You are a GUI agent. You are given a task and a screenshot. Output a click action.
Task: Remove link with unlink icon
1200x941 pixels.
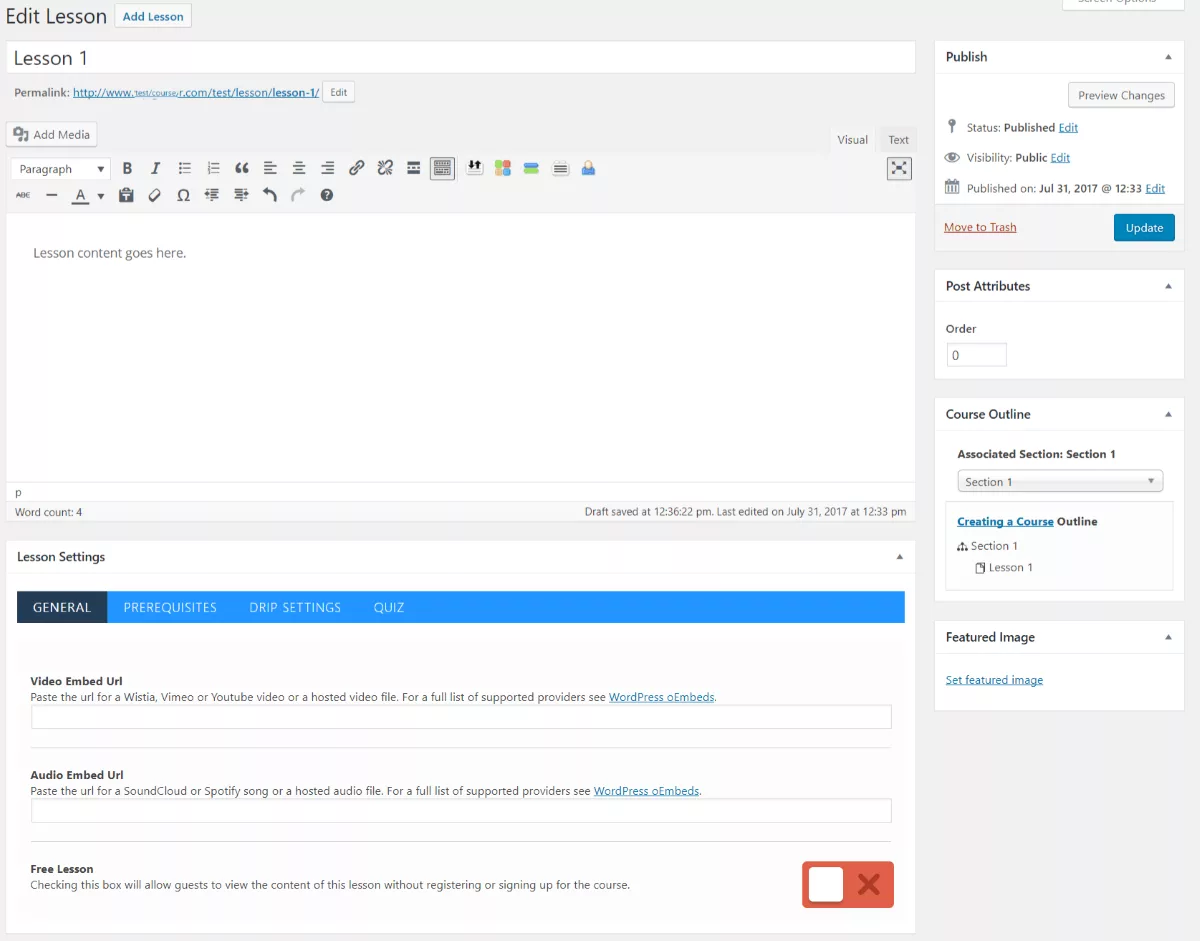coord(385,169)
